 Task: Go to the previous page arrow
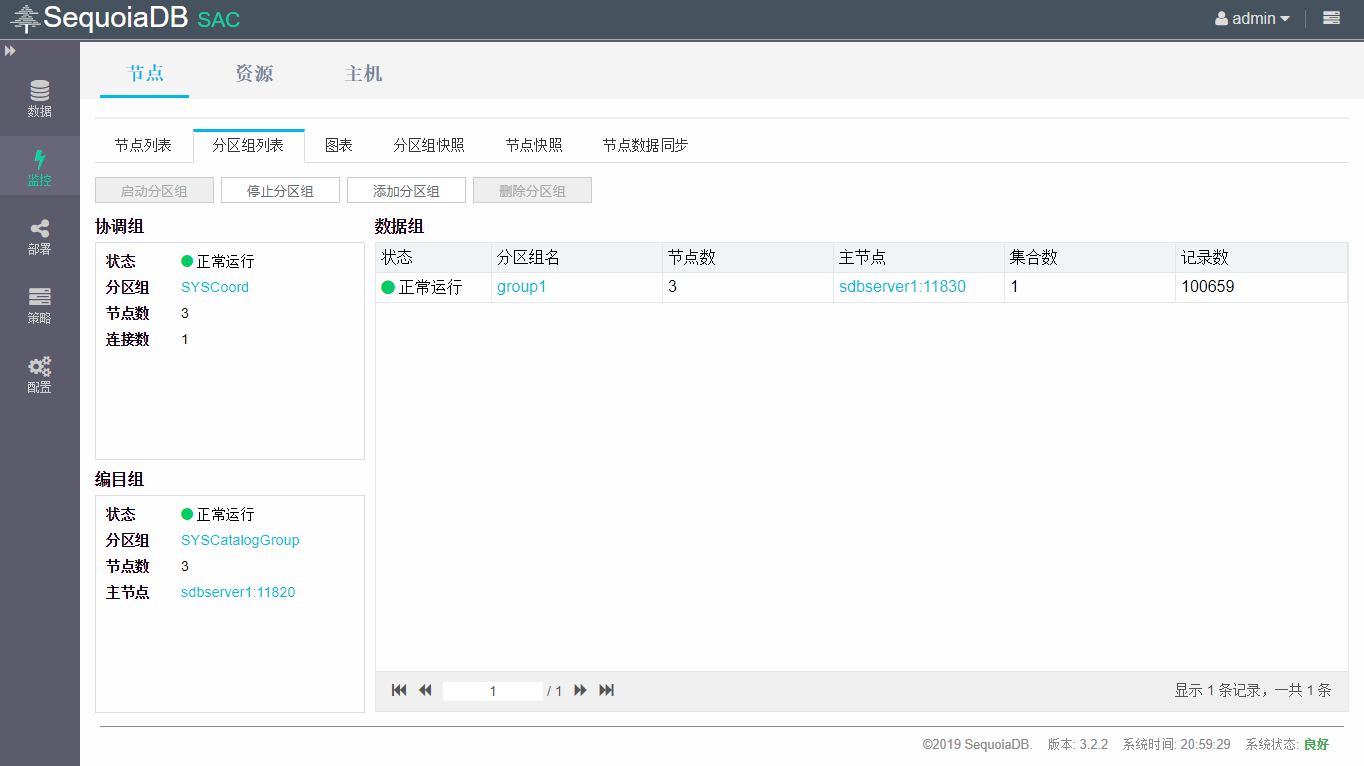click(x=425, y=690)
